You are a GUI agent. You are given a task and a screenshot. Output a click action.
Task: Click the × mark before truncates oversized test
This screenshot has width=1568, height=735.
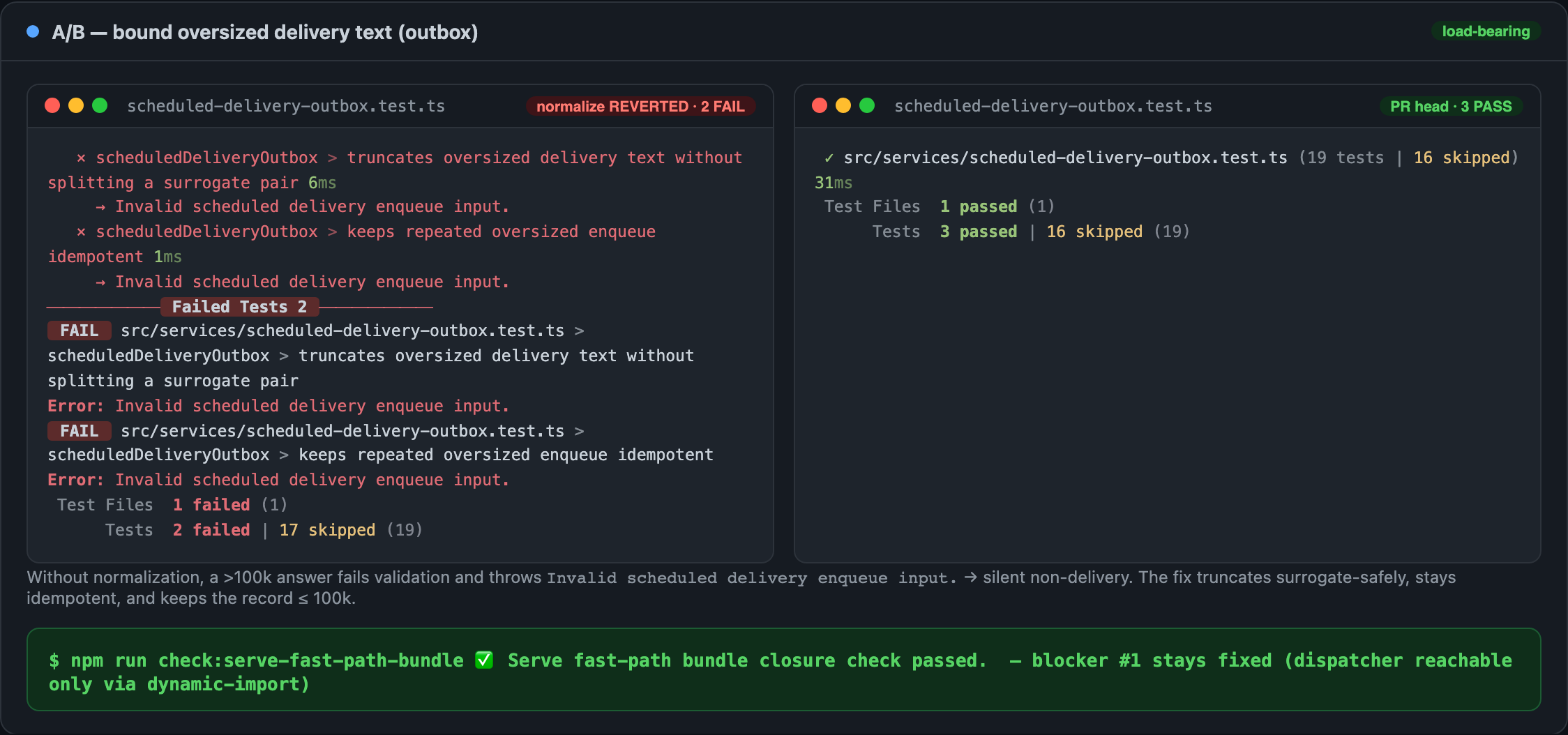(x=81, y=158)
